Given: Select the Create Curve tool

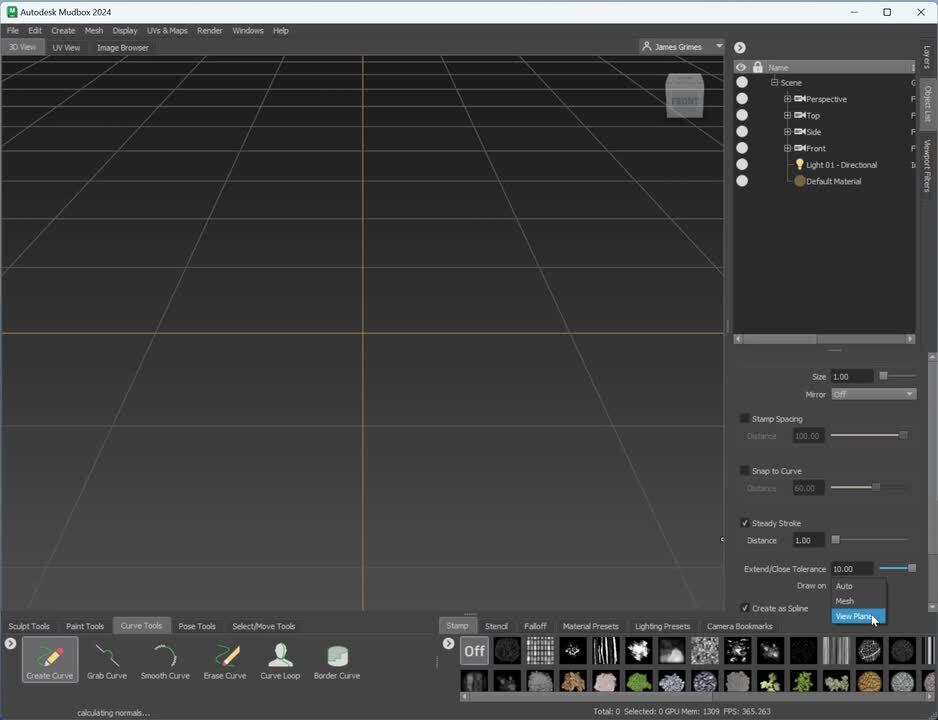Looking at the screenshot, I should (49, 659).
